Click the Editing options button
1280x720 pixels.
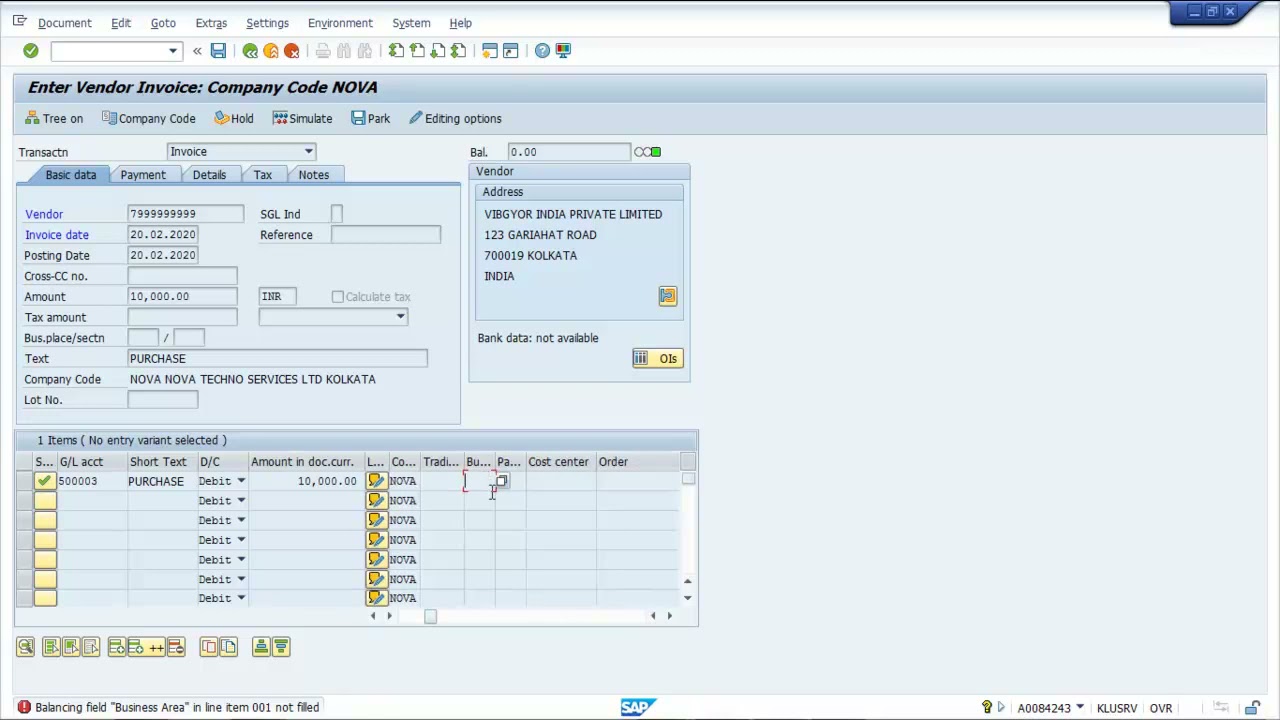(455, 118)
